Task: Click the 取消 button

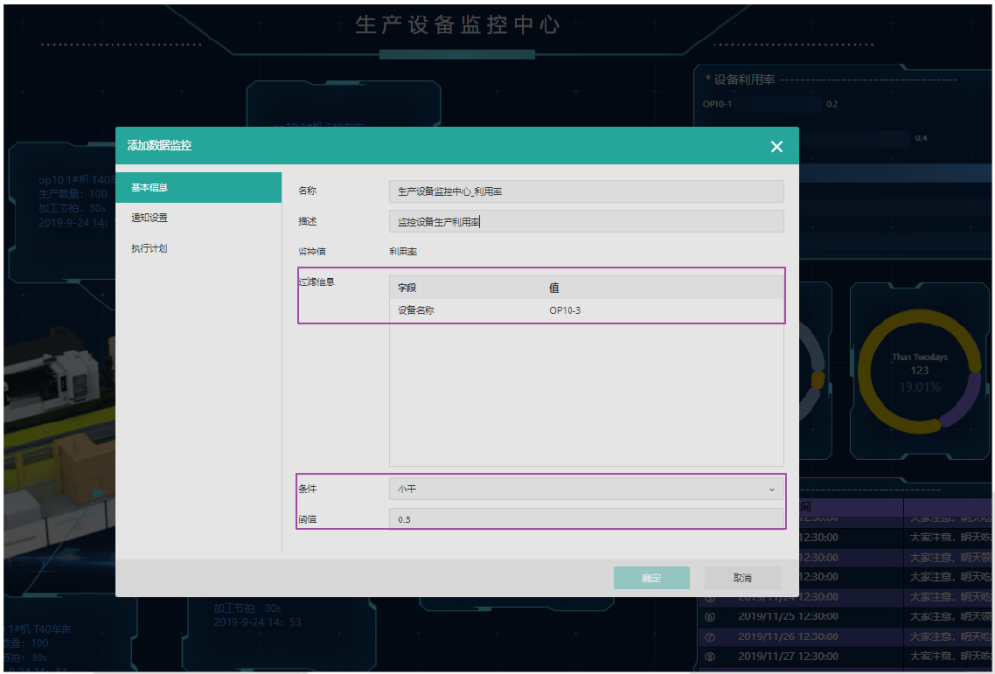Action: 742,578
